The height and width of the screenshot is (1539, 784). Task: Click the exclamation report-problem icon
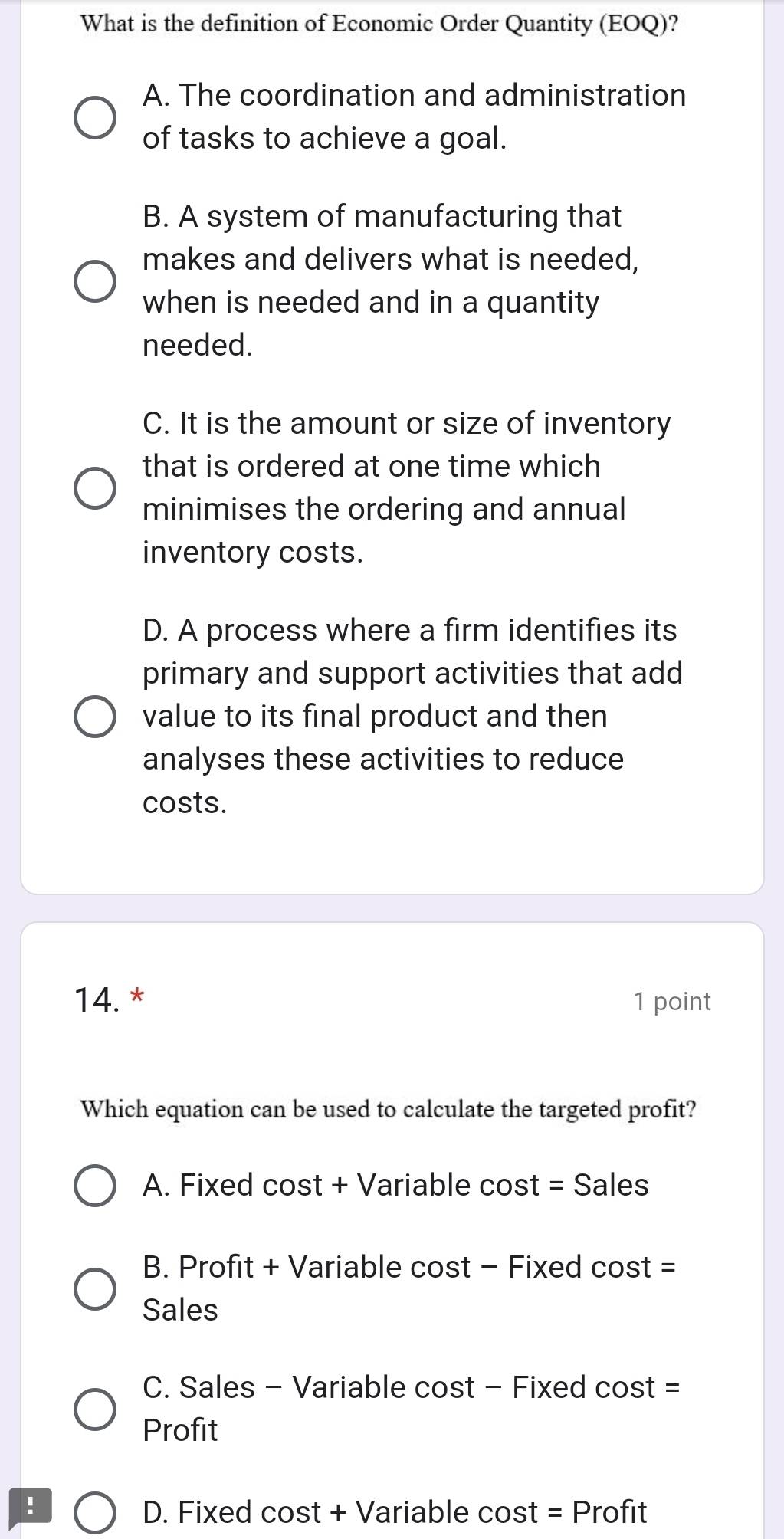click(x=29, y=1505)
